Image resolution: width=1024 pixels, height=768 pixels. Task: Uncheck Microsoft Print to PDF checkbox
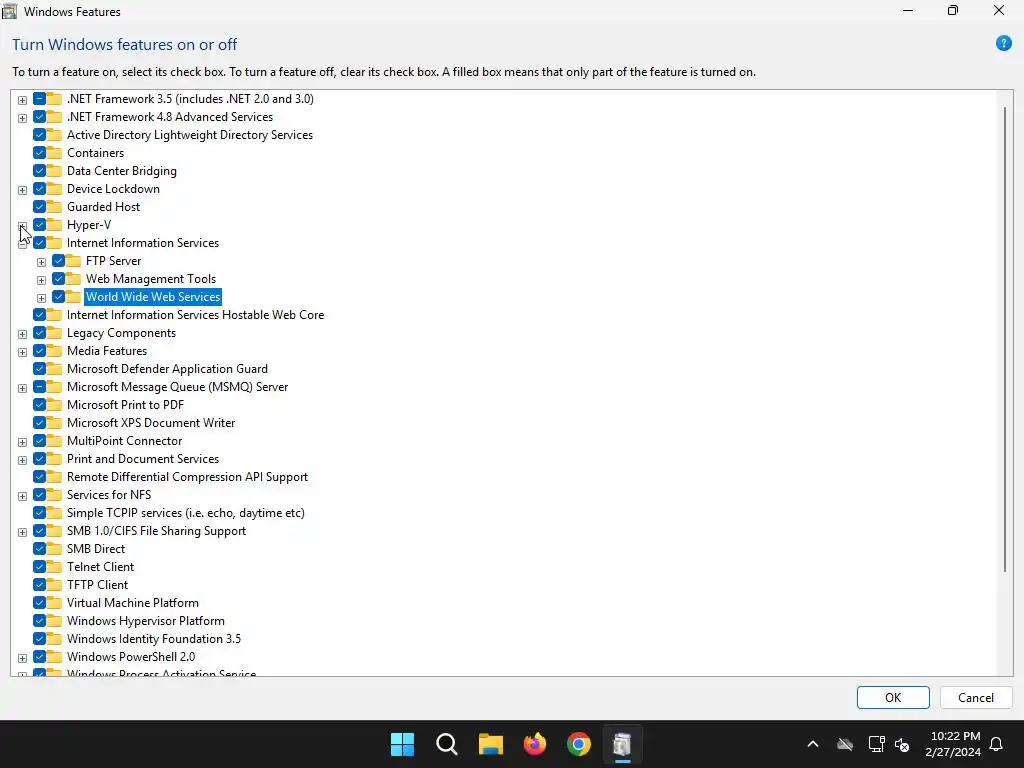[x=39, y=405]
